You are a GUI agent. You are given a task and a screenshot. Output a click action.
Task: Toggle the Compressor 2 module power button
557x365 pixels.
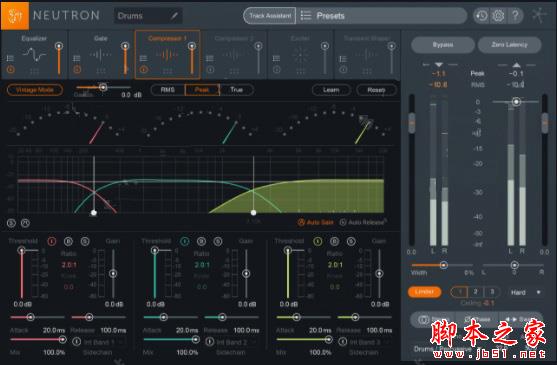click(x=210, y=70)
